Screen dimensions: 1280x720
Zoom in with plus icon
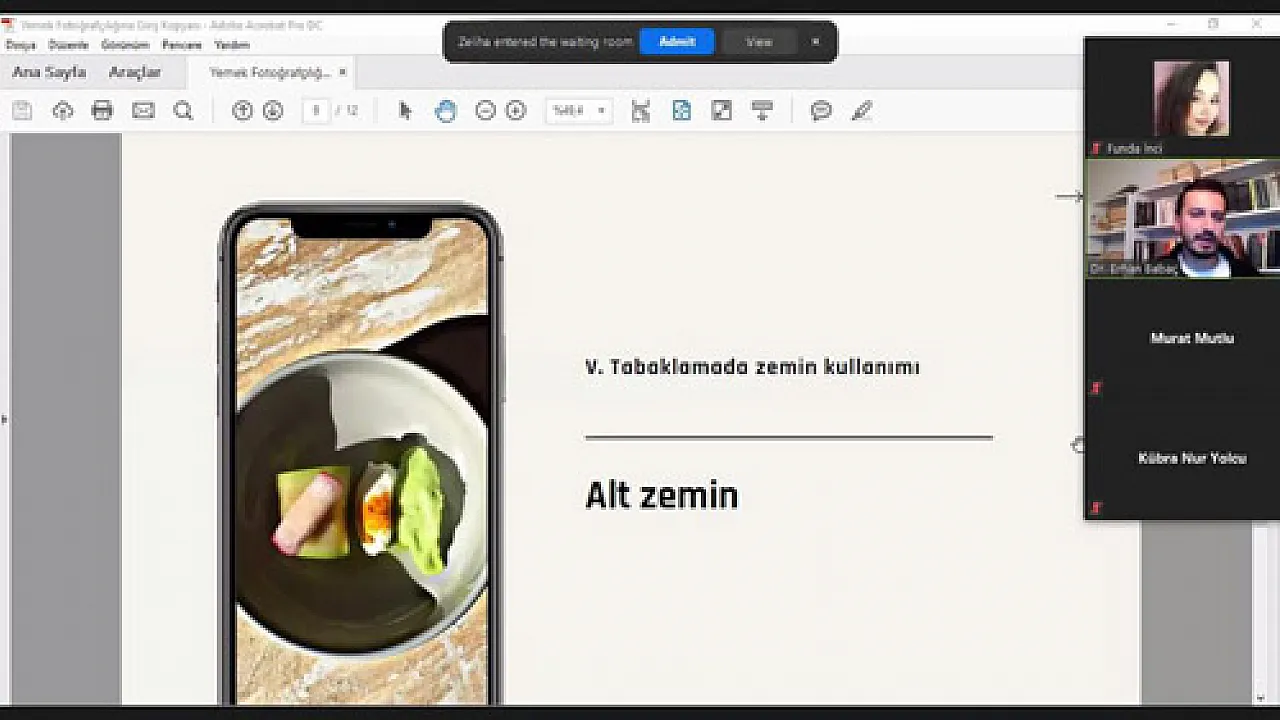pos(516,111)
